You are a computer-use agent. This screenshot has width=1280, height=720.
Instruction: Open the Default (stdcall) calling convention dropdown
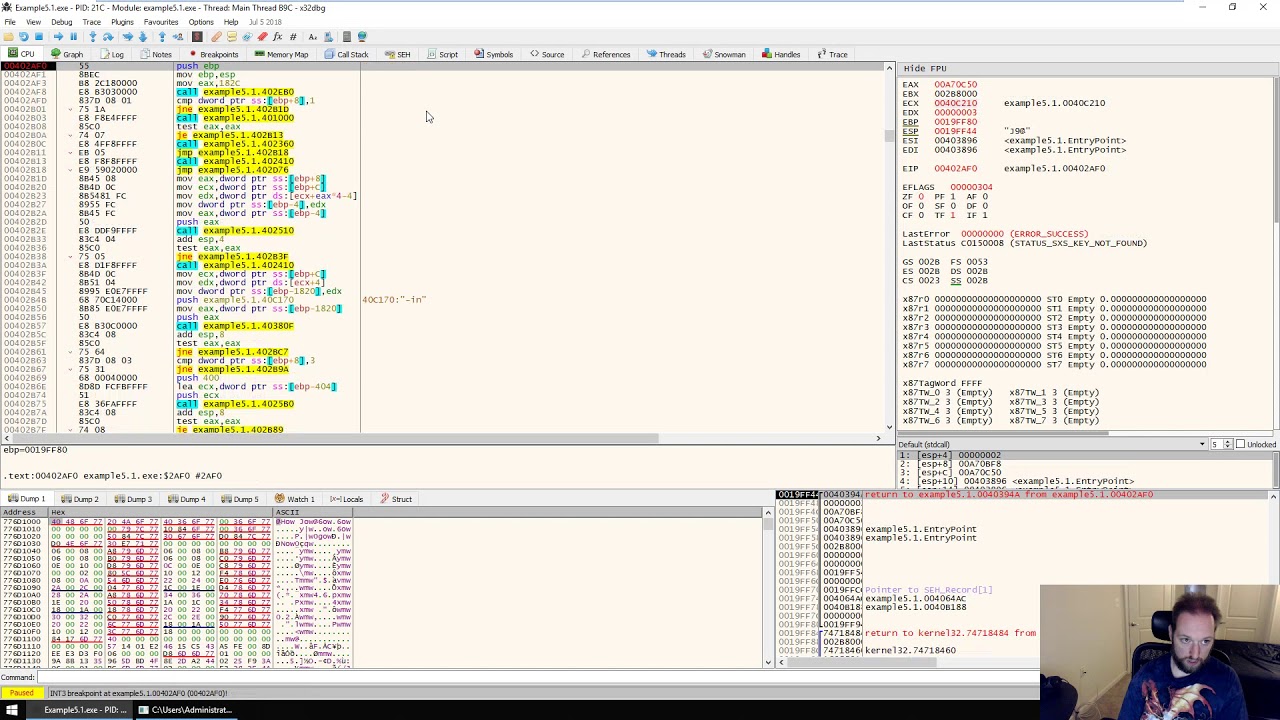(x=1052, y=444)
